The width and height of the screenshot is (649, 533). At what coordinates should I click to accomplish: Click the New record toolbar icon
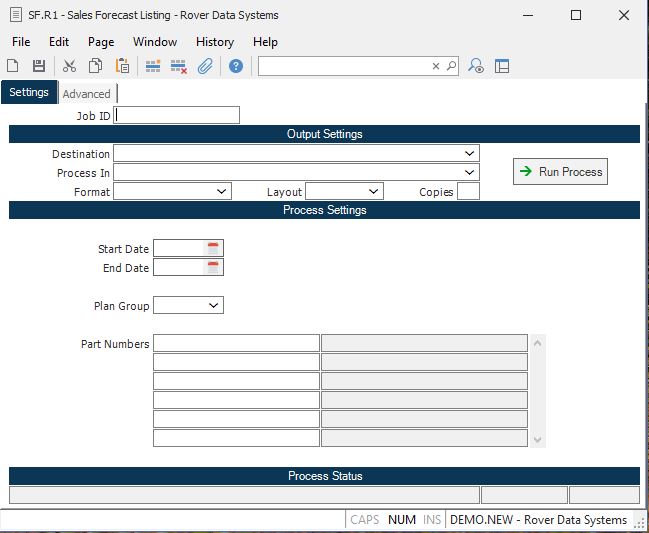[13, 66]
